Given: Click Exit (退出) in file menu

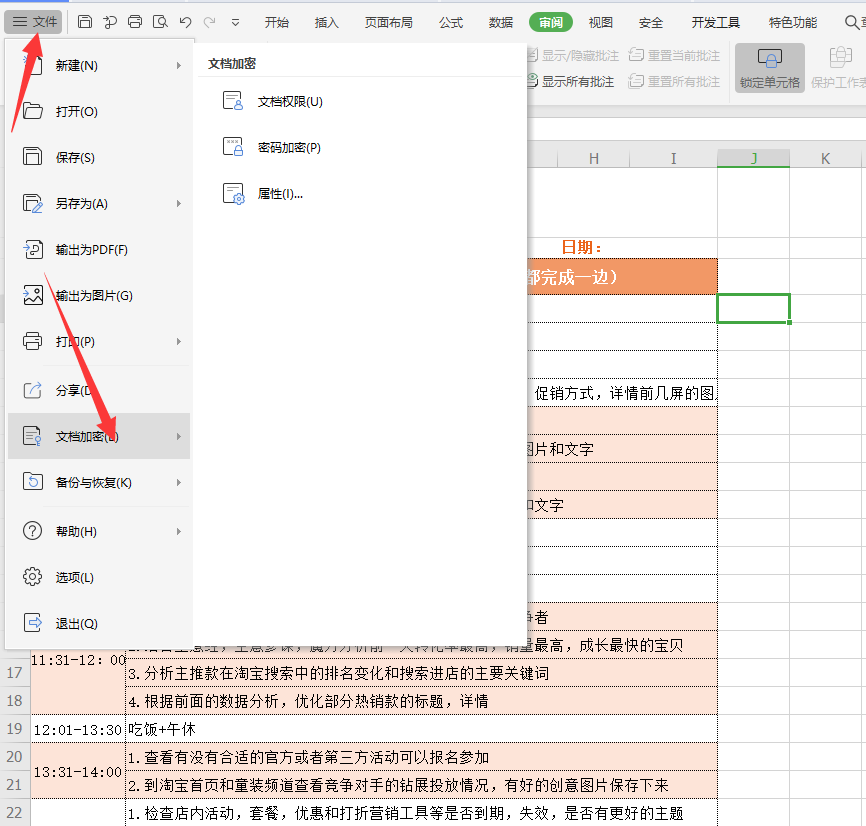Looking at the screenshot, I should [76, 623].
